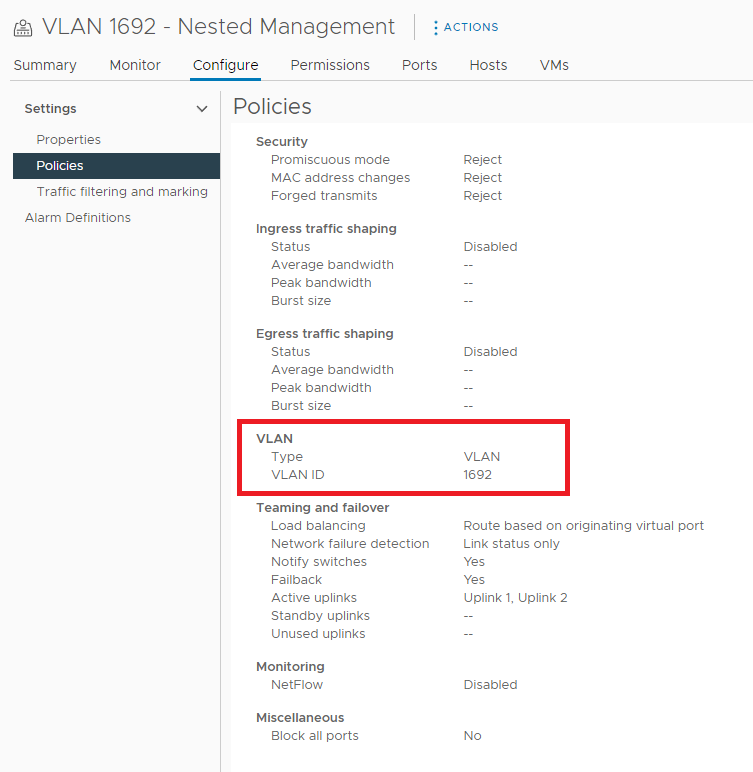The height and width of the screenshot is (772, 753).
Task: Switch to the Summary tab
Action: point(45,65)
